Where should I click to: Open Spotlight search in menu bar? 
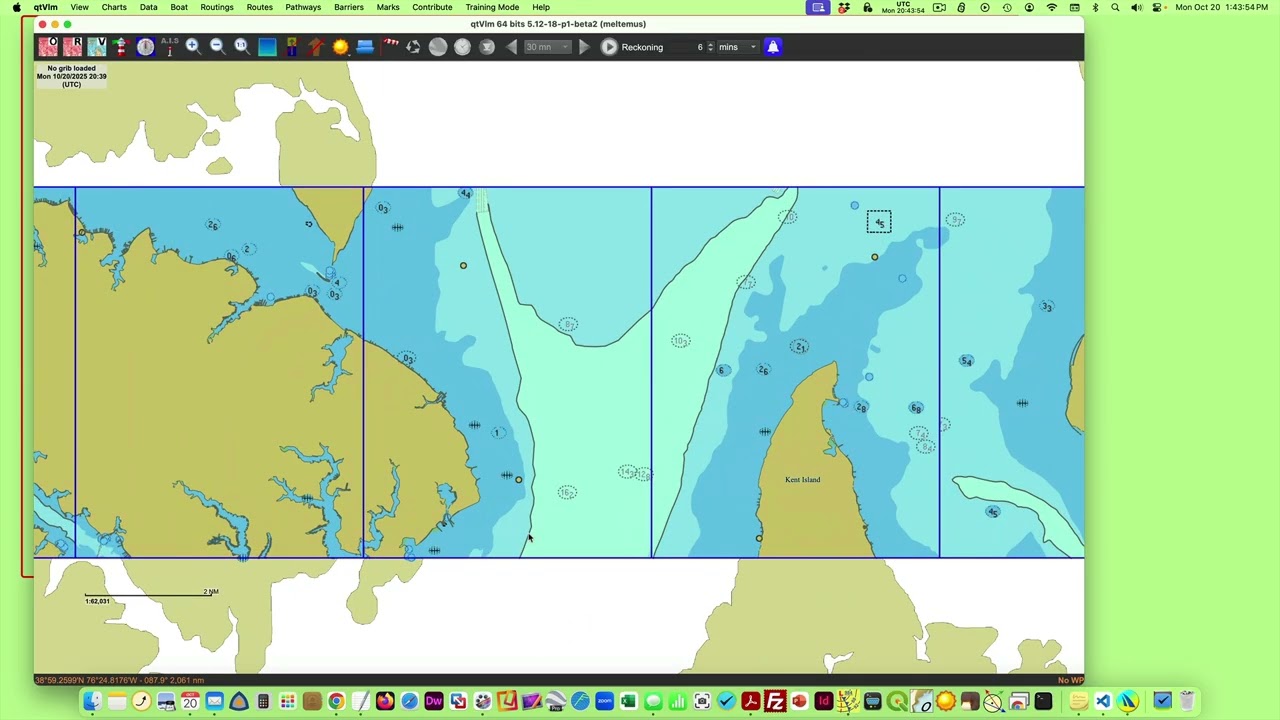pos(1115,7)
